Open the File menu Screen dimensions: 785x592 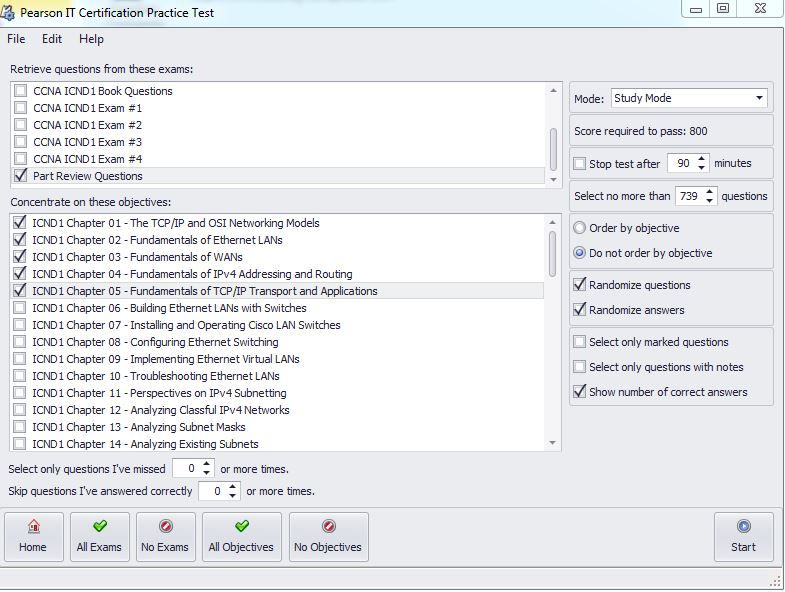point(16,39)
